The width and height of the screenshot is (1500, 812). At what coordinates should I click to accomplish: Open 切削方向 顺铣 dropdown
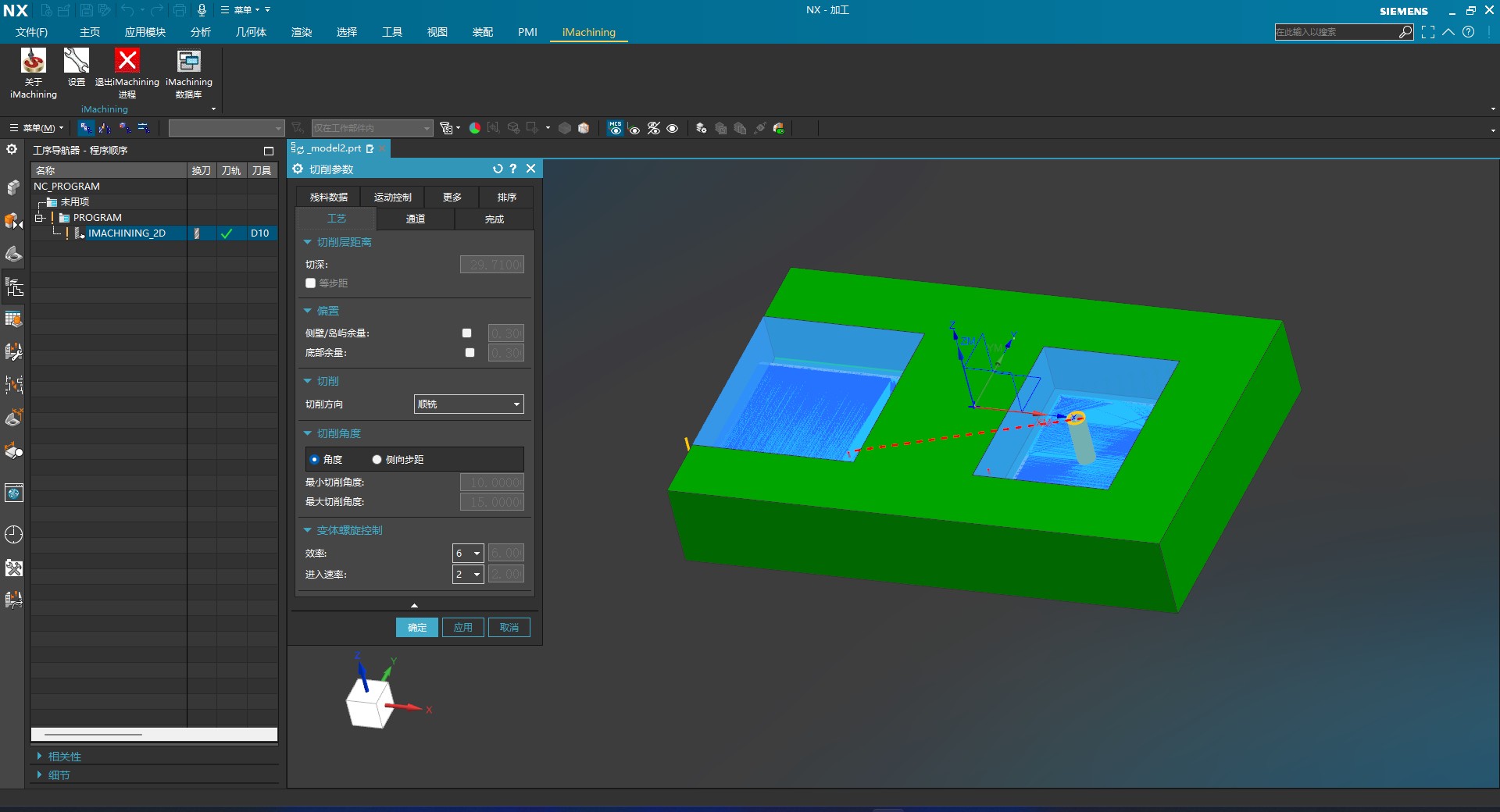tap(469, 404)
